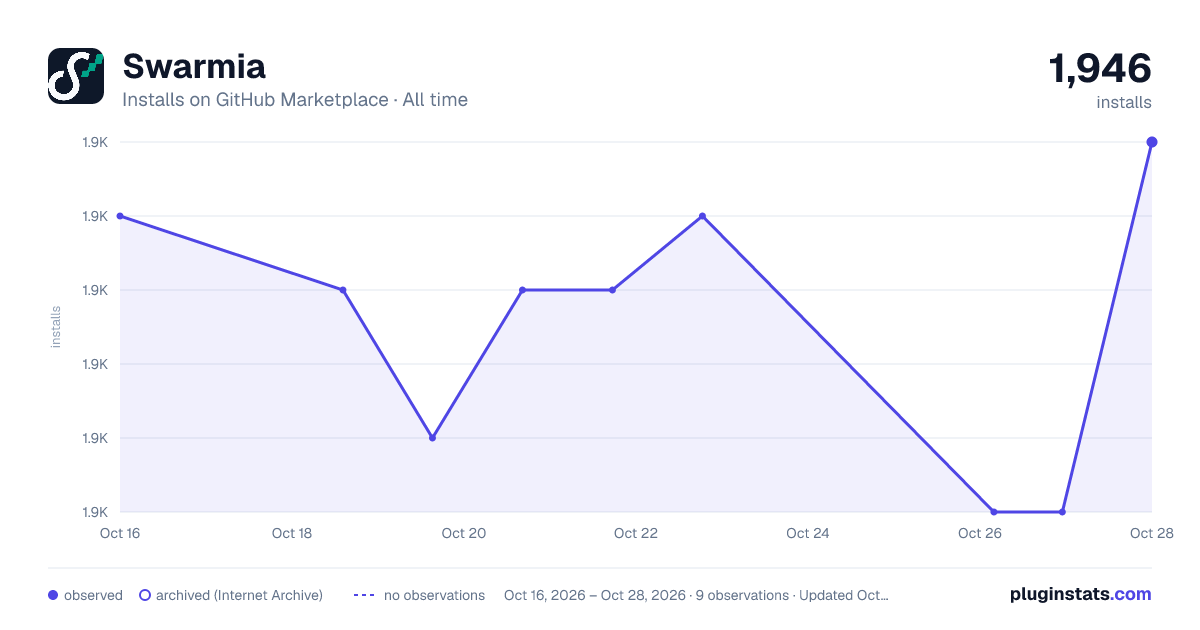This screenshot has height=630, width=1200.
Task: Click the 'Oct 16, 2026 – Oct 28, 2026' date range text
Action: click(x=595, y=595)
